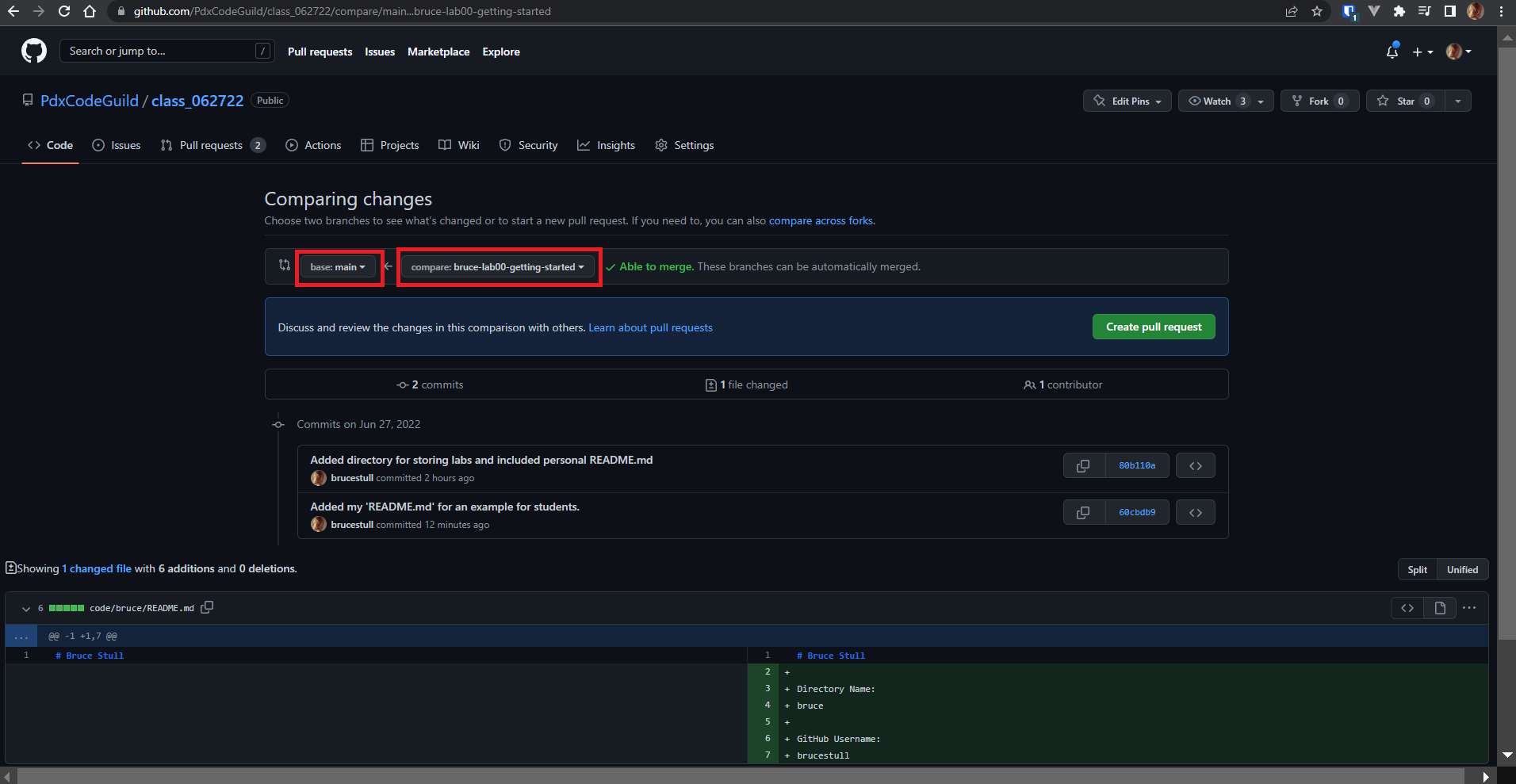This screenshot has height=784, width=1516.
Task: Open brucestull author of first commit
Action: pyautogui.click(x=352, y=478)
